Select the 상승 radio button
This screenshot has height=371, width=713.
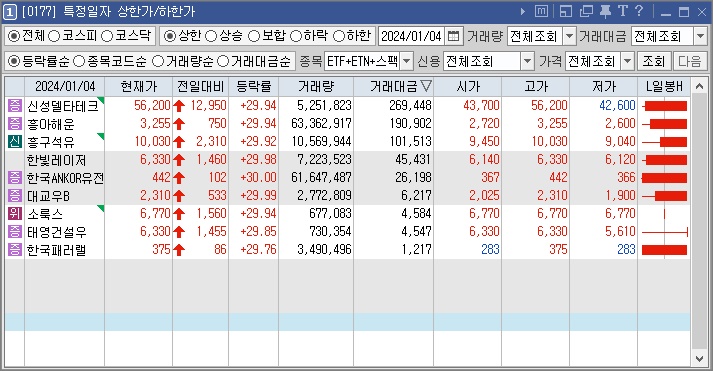(x=211, y=36)
